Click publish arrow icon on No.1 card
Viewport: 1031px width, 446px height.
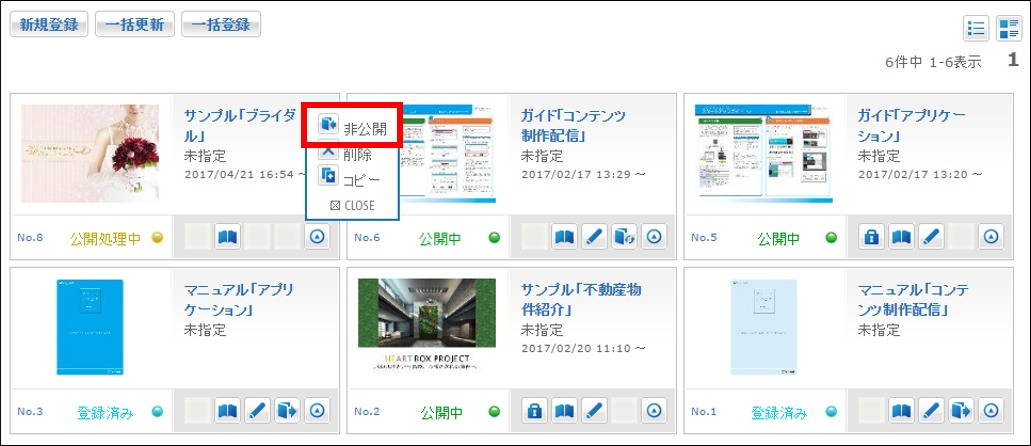click(x=961, y=411)
